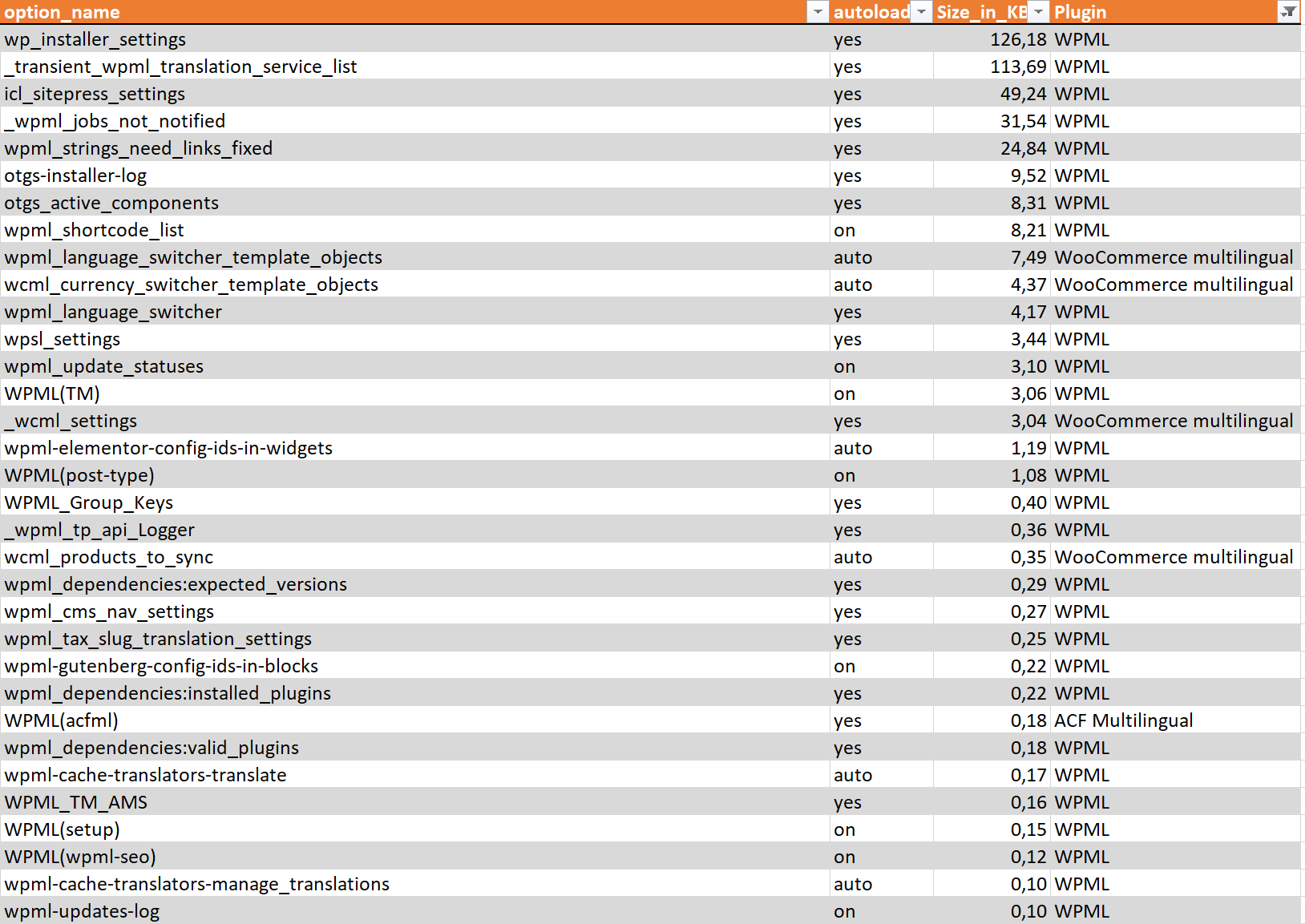Click the WPML(TM) cell
Viewport: 1305px width, 924px height.
point(415,393)
